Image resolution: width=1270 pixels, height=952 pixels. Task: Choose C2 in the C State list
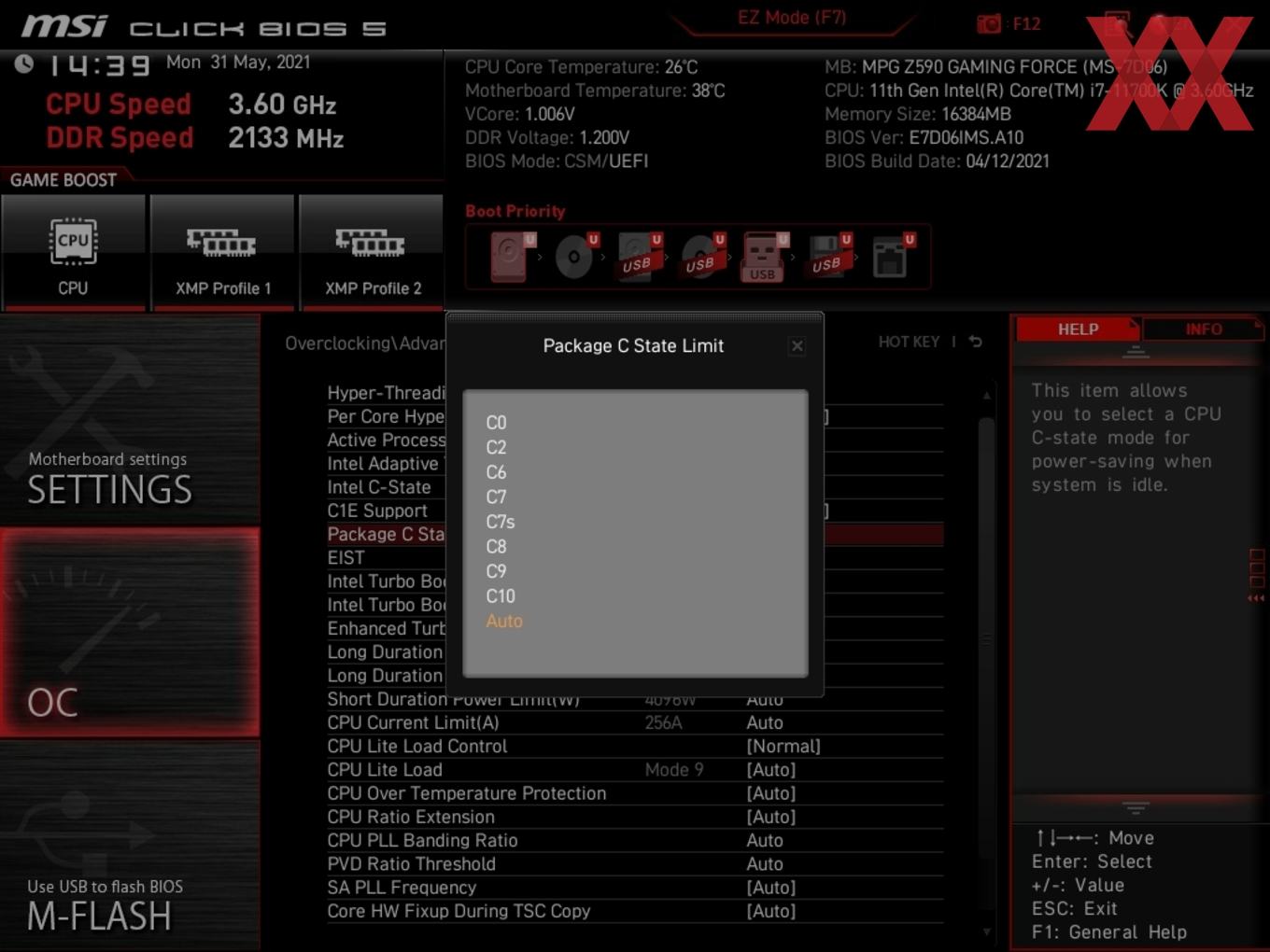point(496,447)
